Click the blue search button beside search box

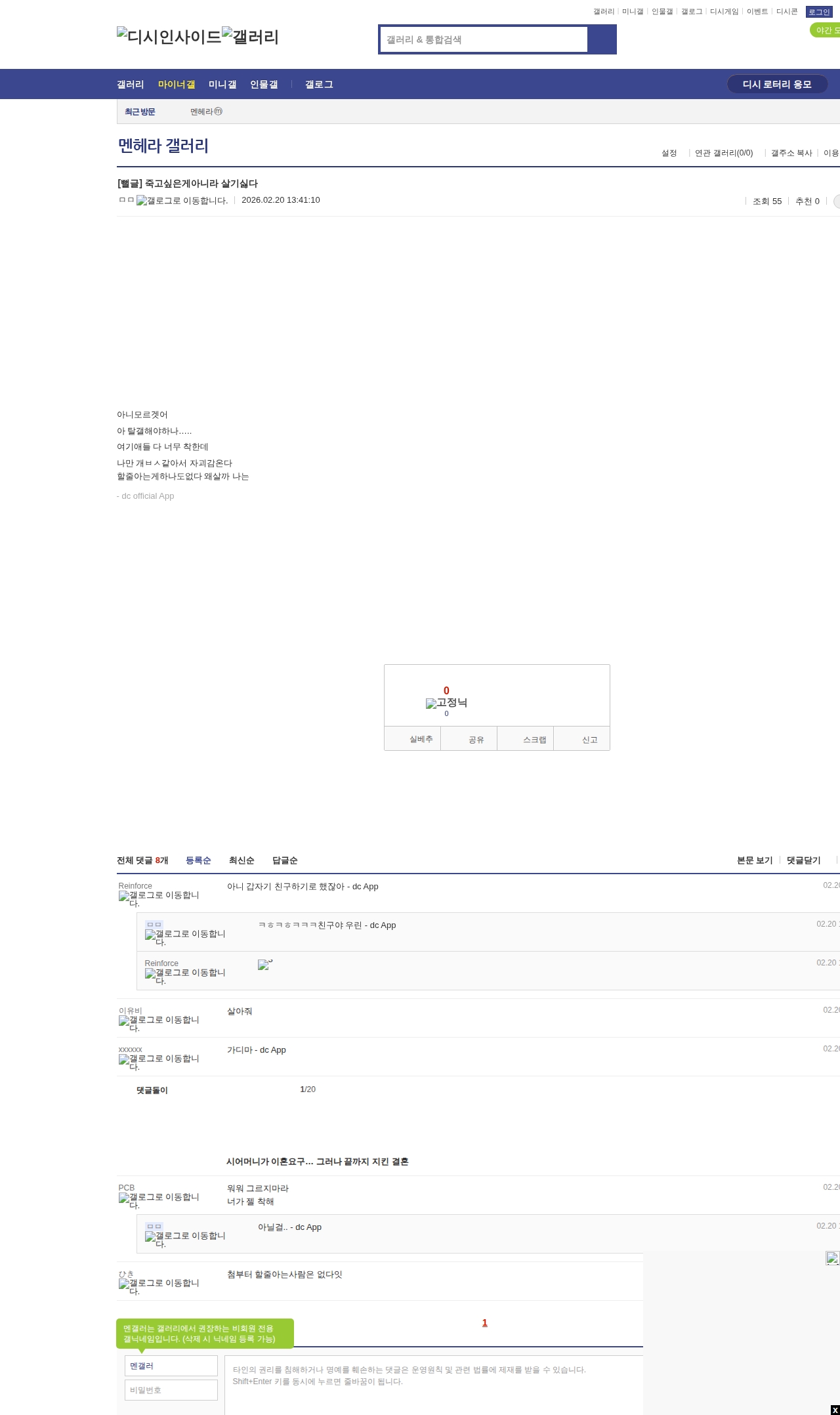click(602, 39)
